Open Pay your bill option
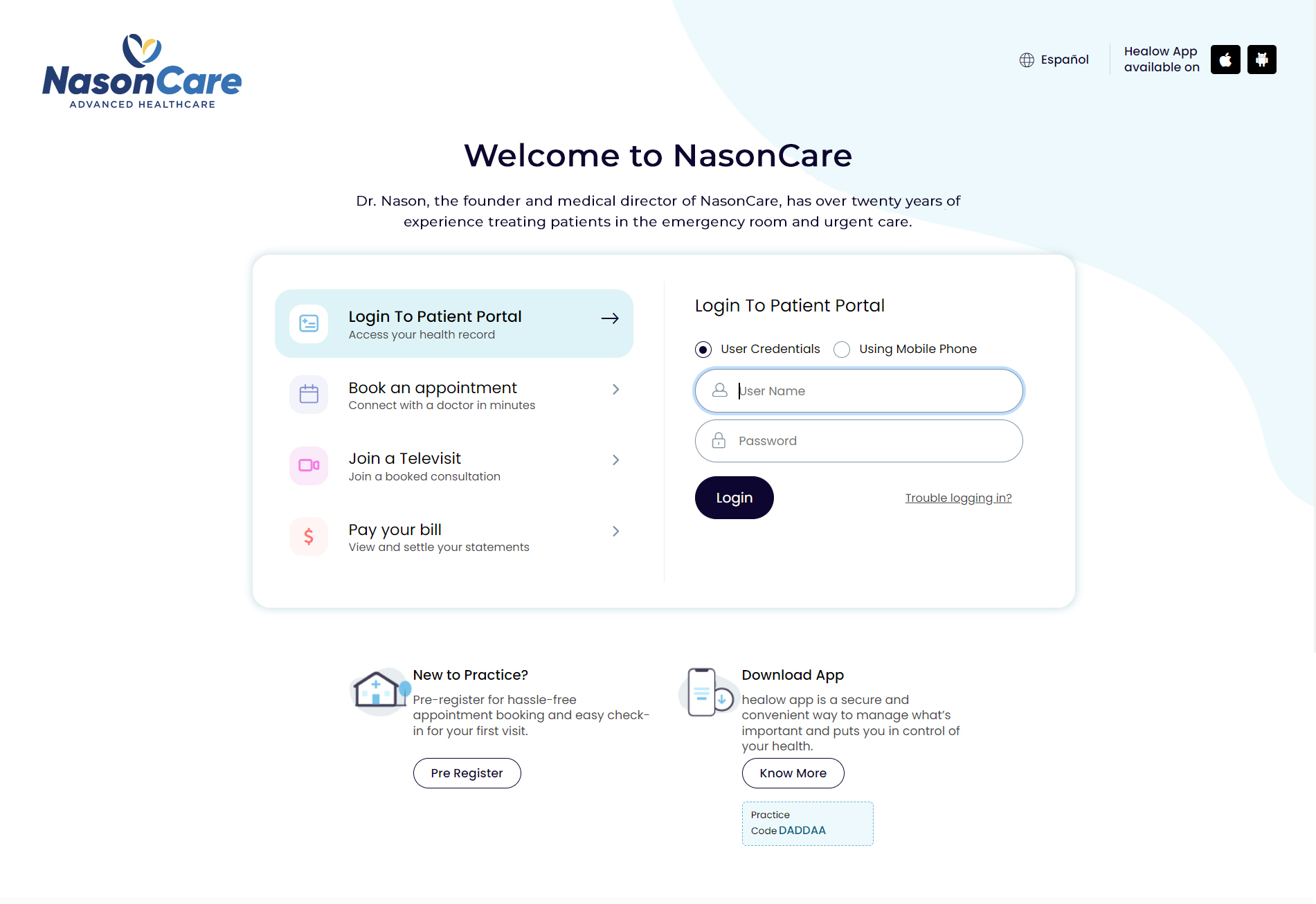 click(x=454, y=537)
